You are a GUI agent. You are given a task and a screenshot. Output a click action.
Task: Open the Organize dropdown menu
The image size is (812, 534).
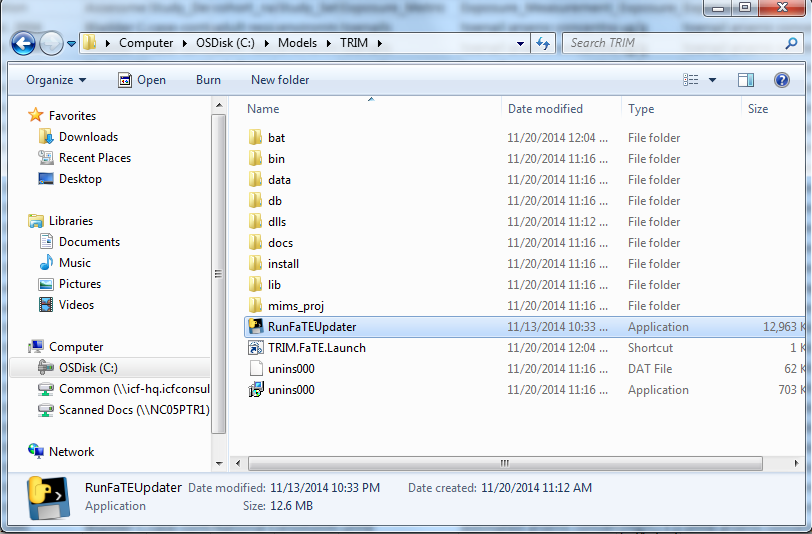pyautogui.click(x=56, y=80)
